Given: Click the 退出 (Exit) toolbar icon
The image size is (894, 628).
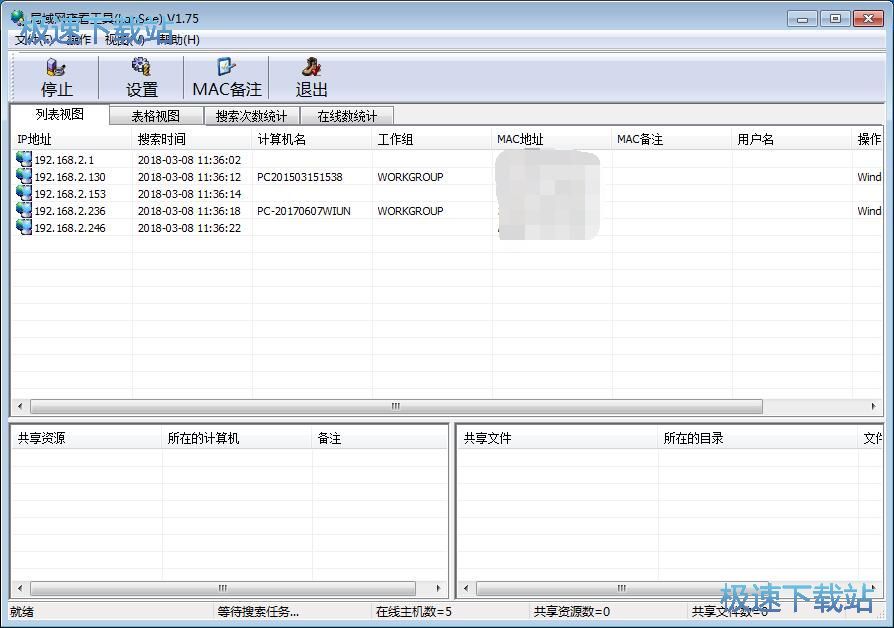Looking at the screenshot, I should tap(311, 67).
